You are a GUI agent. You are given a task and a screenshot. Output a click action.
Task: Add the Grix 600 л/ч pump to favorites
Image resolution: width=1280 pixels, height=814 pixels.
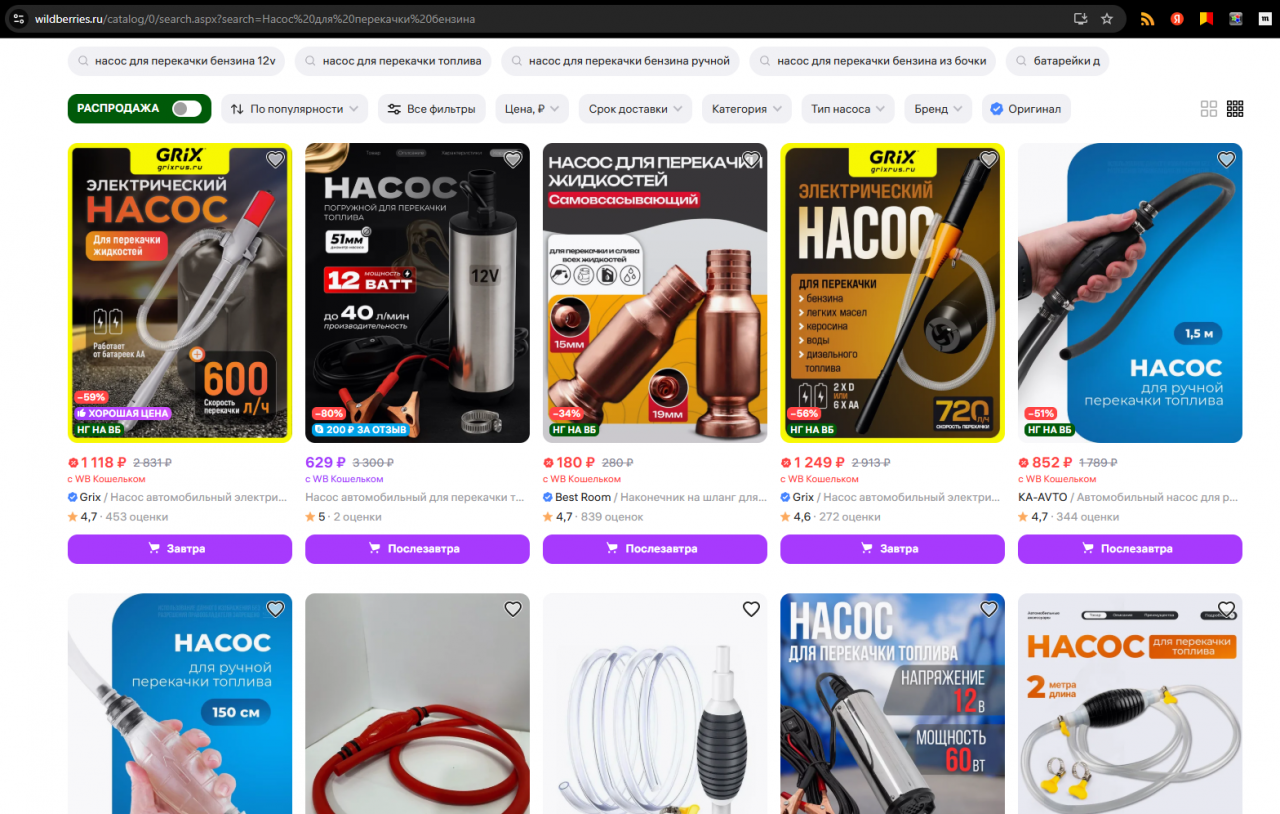coord(275,159)
